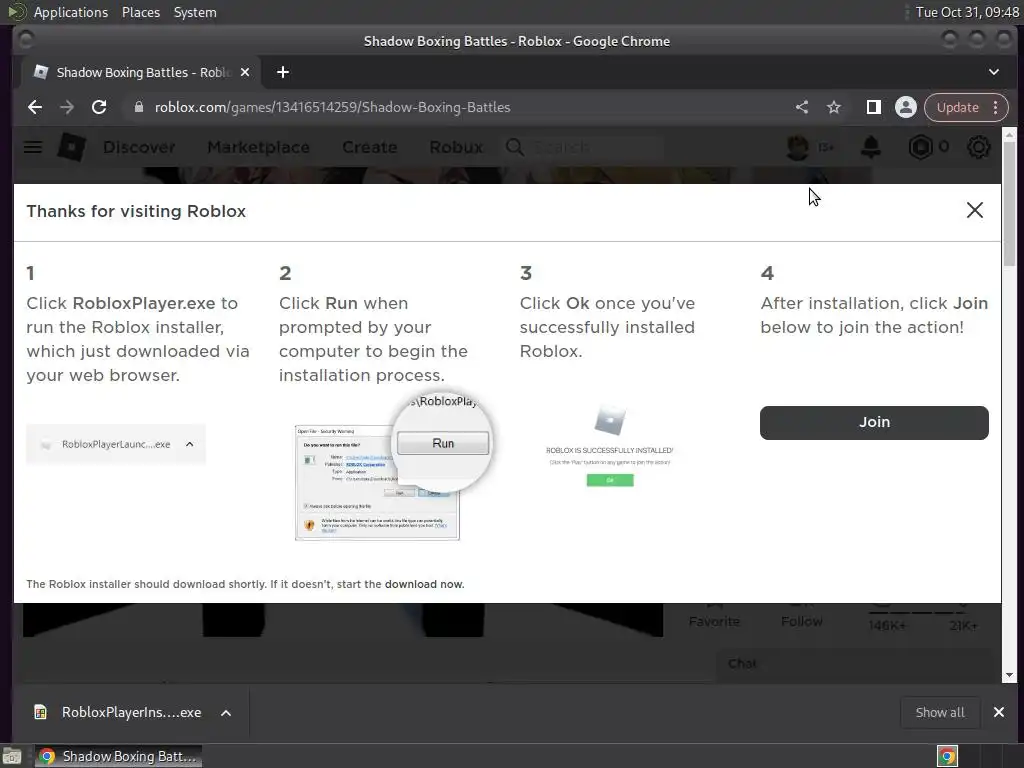The height and width of the screenshot is (768, 1024).
Task: Open the Roblox hamburger menu
Action: point(33,147)
